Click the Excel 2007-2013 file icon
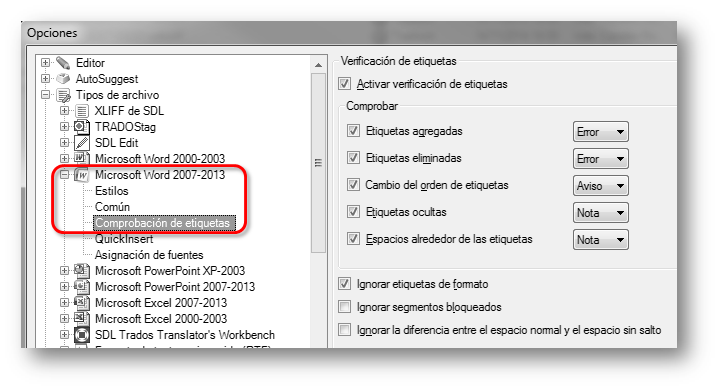 pos(82,303)
